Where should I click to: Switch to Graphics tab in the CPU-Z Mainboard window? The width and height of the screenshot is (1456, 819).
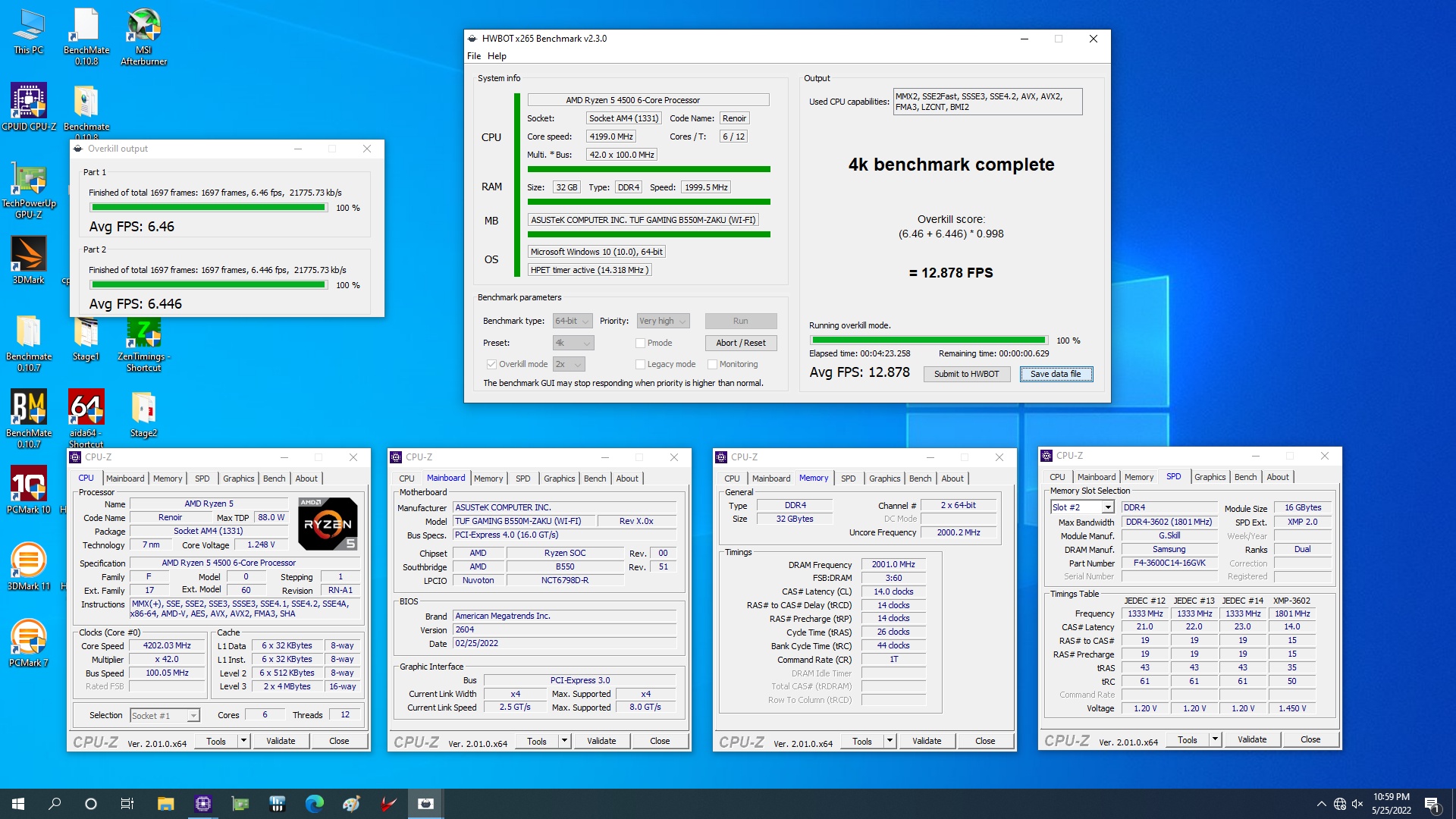[x=559, y=479]
